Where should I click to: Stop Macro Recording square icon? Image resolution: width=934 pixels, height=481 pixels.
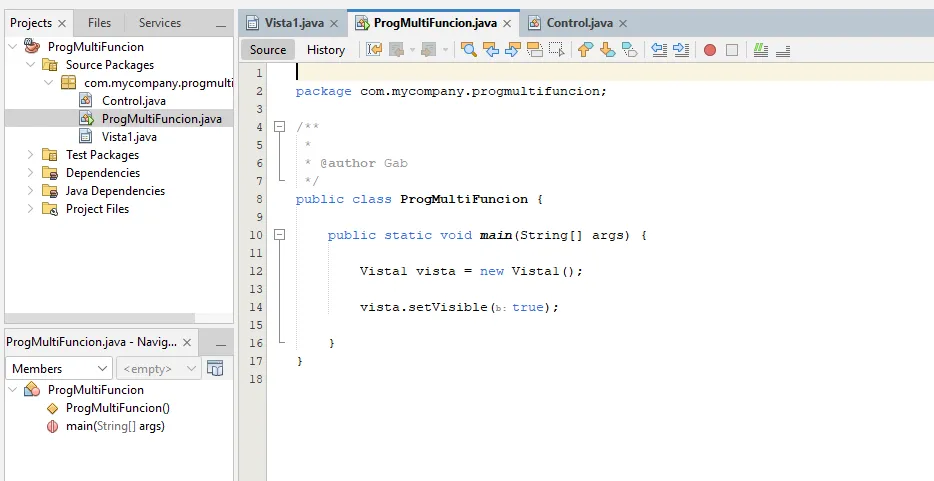pos(732,50)
